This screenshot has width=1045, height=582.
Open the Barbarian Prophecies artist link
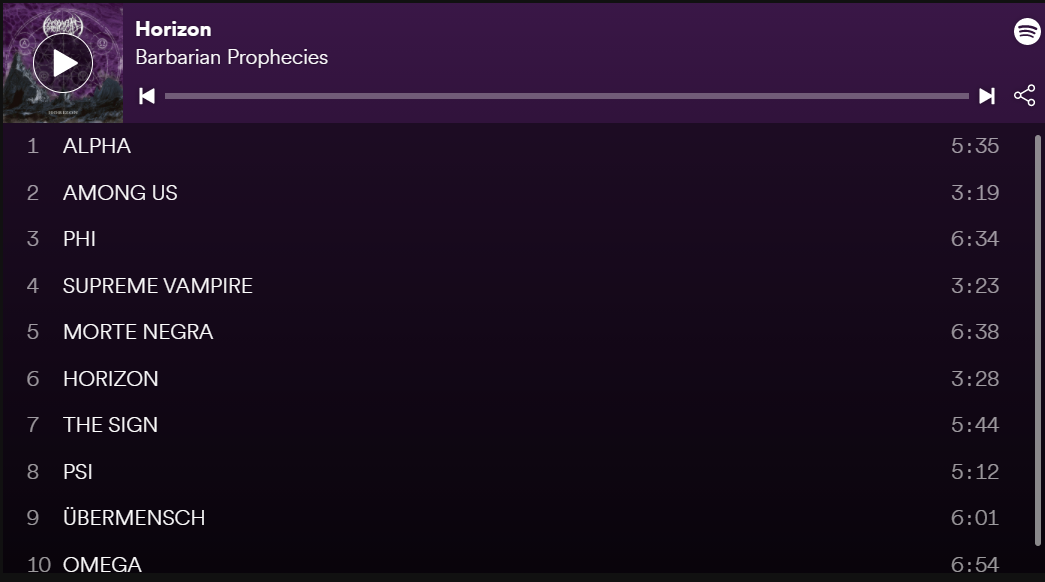point(231,57)
